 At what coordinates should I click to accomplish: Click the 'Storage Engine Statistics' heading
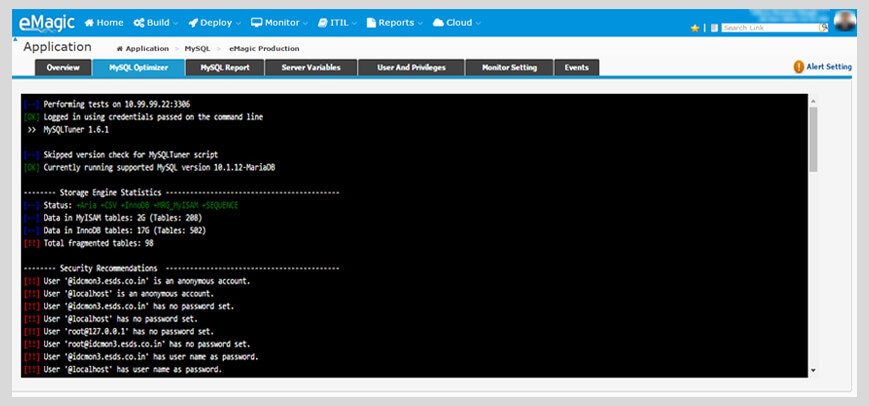(x=110, y=193)
